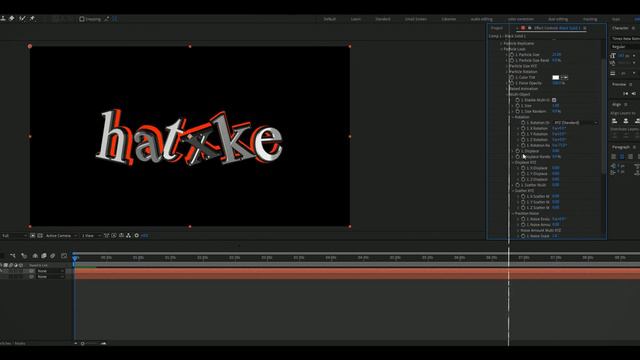Switch to the Standard workspace

pos(382,19)
